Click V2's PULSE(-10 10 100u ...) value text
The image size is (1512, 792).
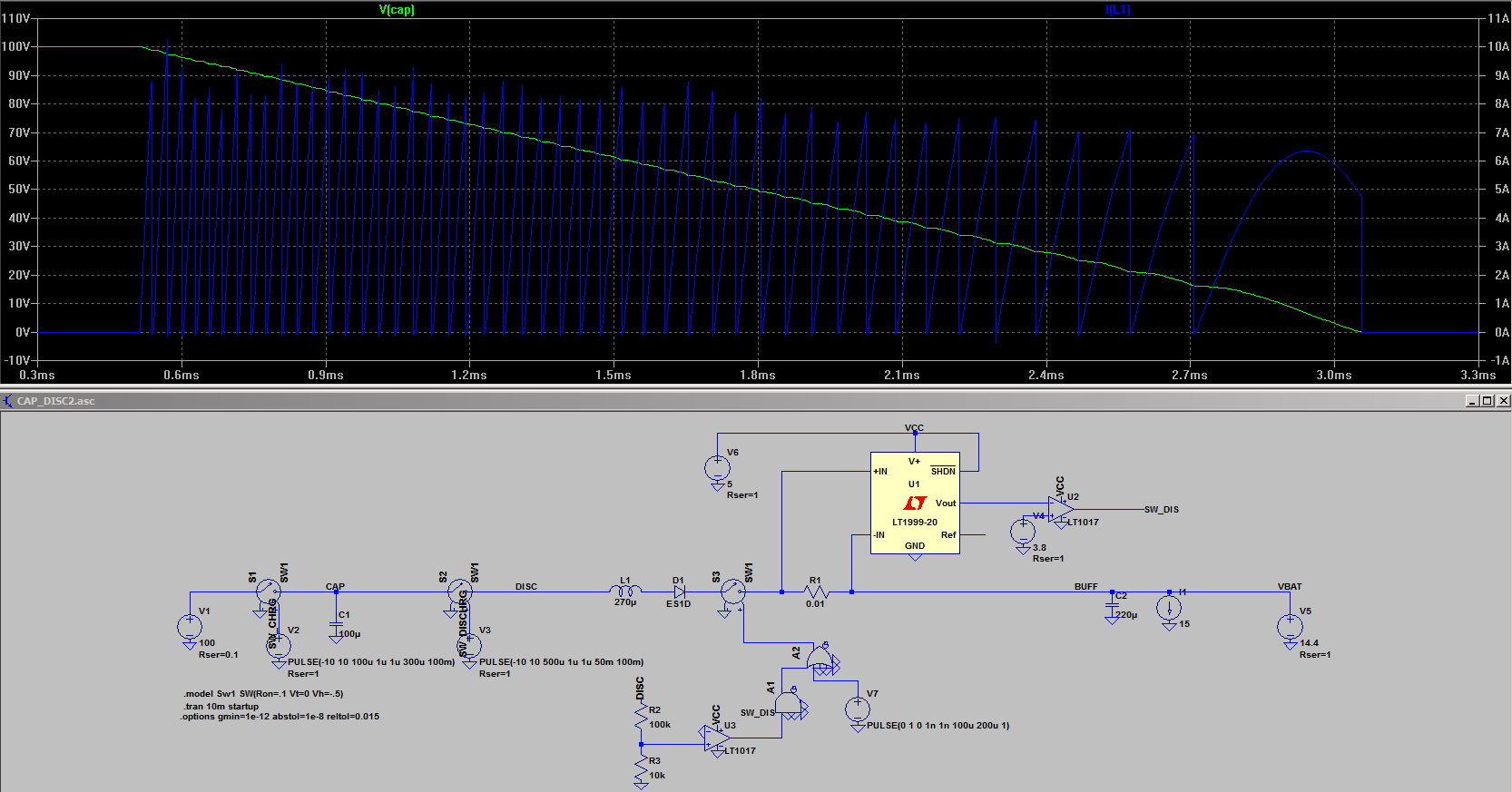(371, 662)
